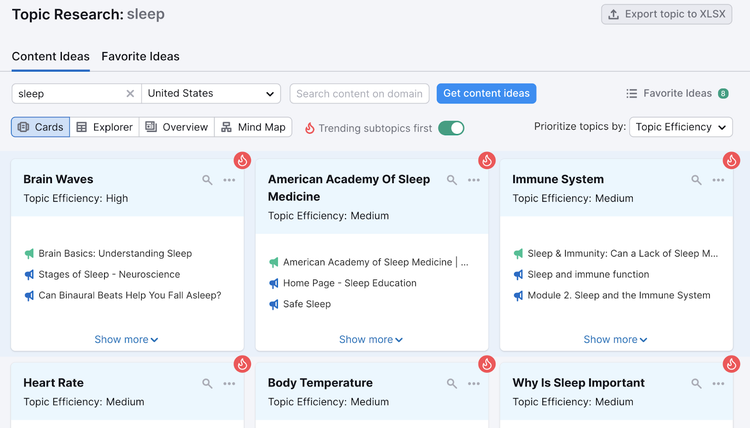The height and width of the screenshot is (428, 750).
Task: Click search icon on Why Is Sleep Important card
Action: (x=696, y=384)
